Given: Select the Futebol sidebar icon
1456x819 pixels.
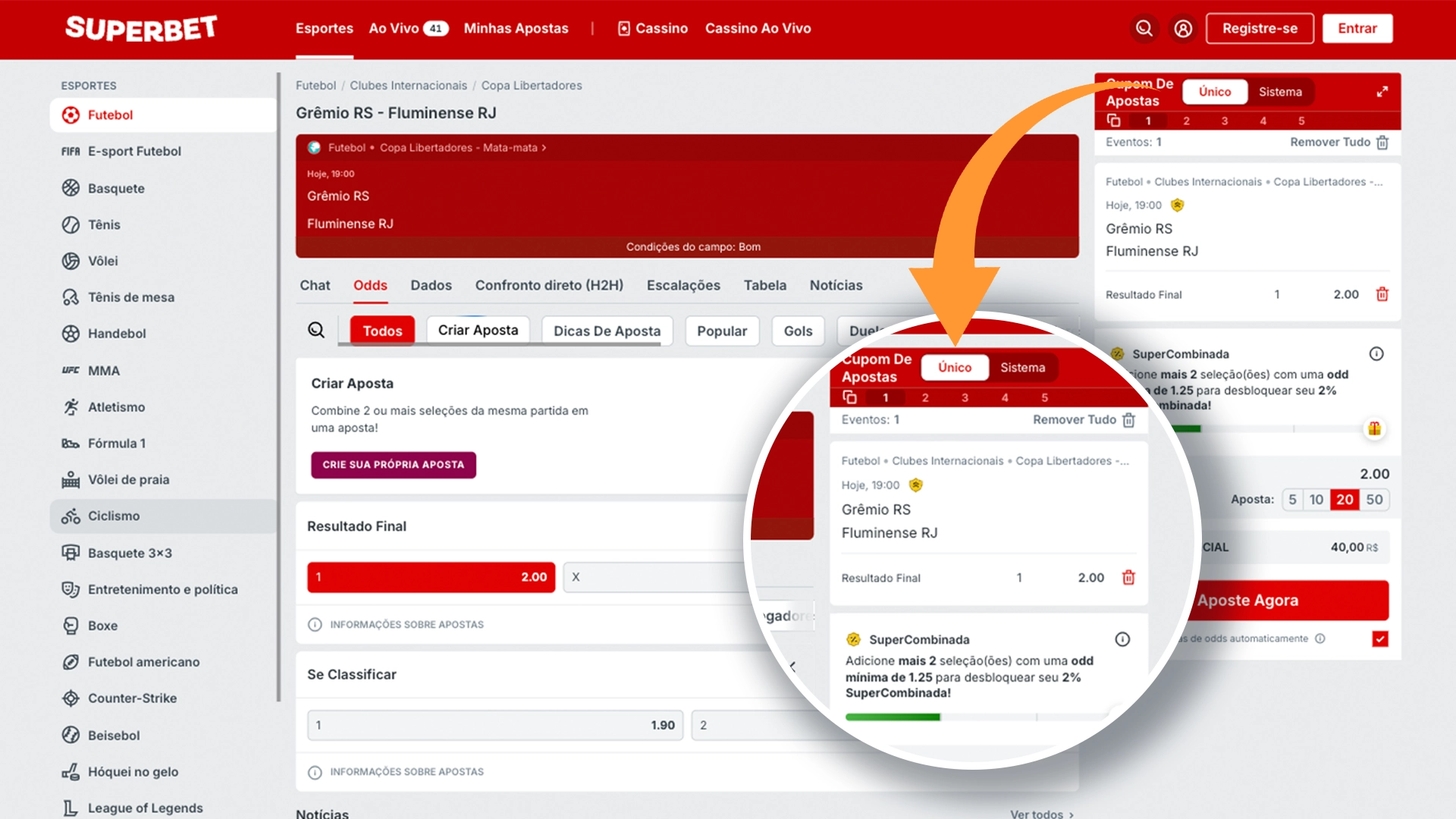Looking at the screenshot, I should click(71, 115).
